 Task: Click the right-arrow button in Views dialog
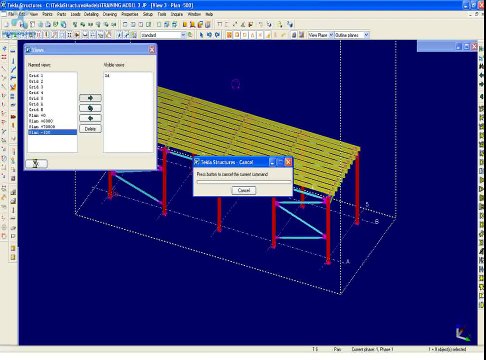click(90, 98)
